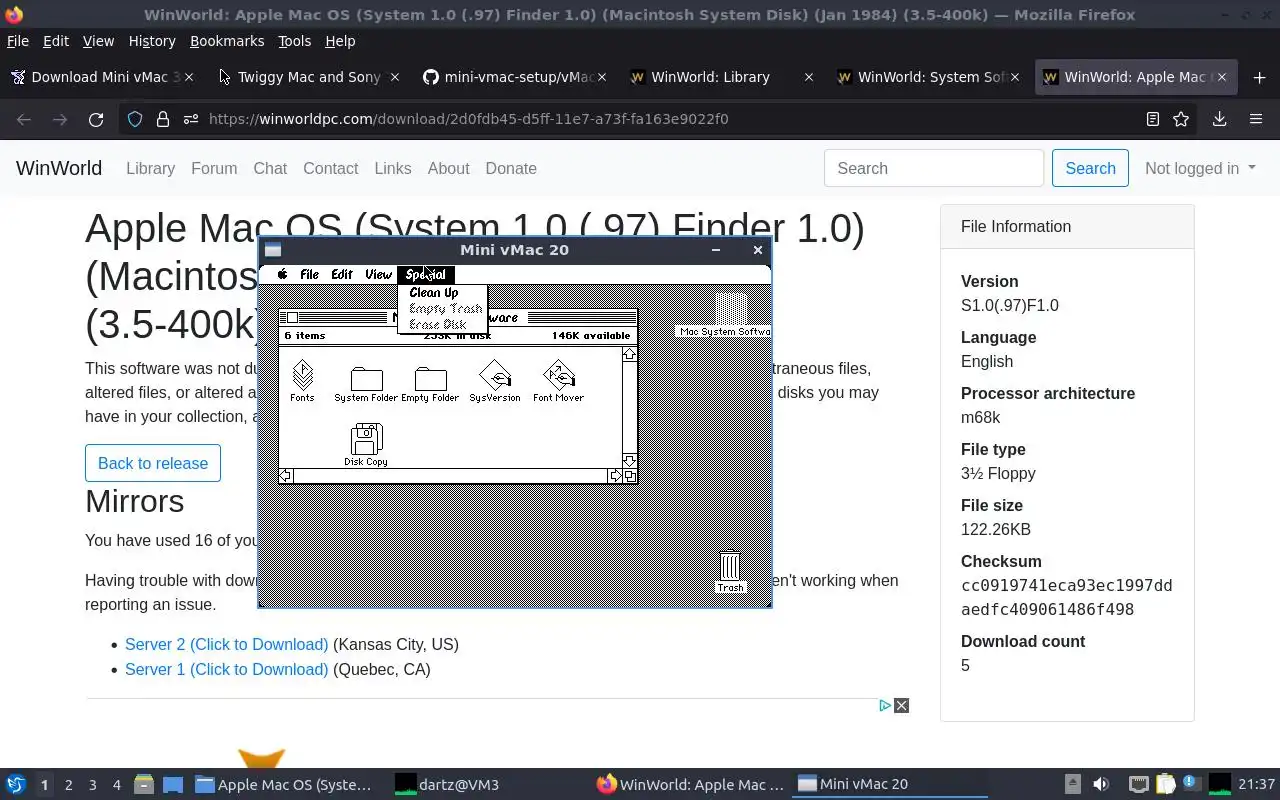1280x800 pixels.
Task: Select the SysVersion application icon
Action: tap(495, 376)
